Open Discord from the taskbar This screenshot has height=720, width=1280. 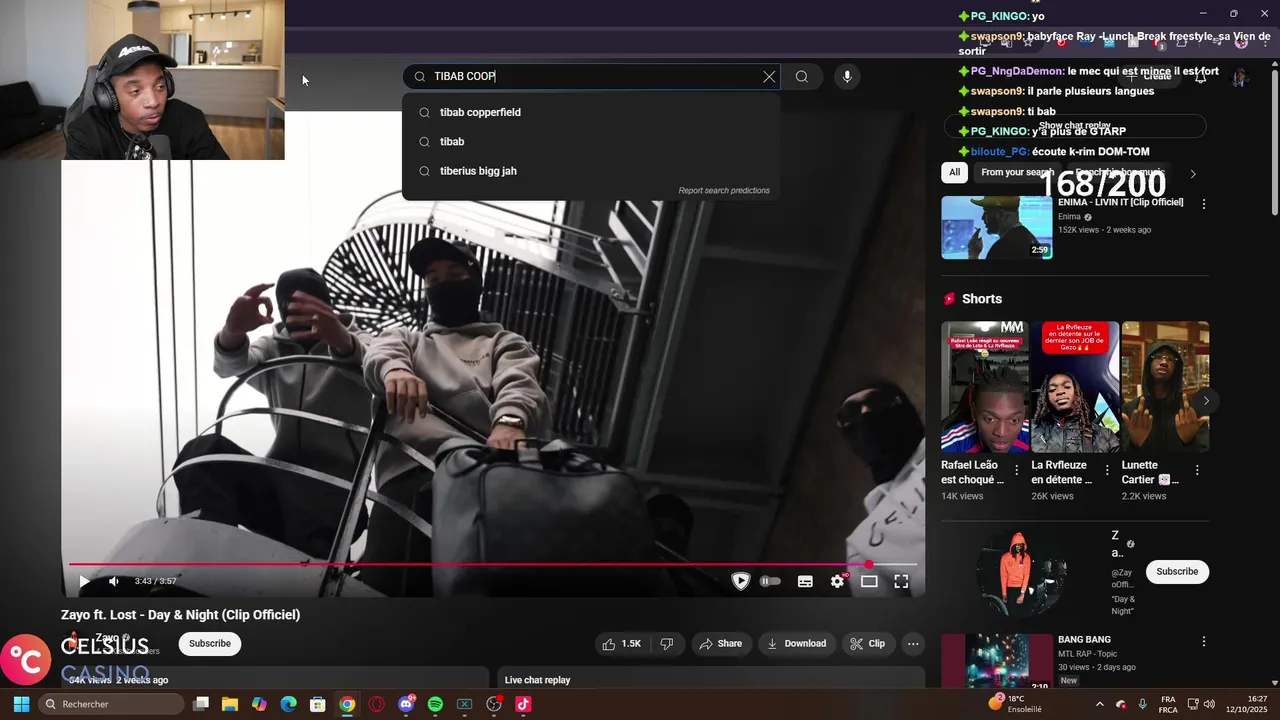click(406, 704)
